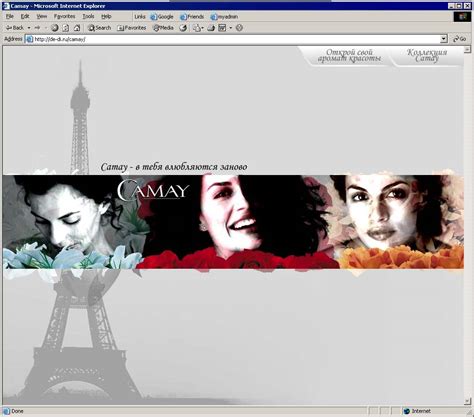Click the IE icon in title bar
The height and width of the screenshot is (417, 474).
[6, 6]
